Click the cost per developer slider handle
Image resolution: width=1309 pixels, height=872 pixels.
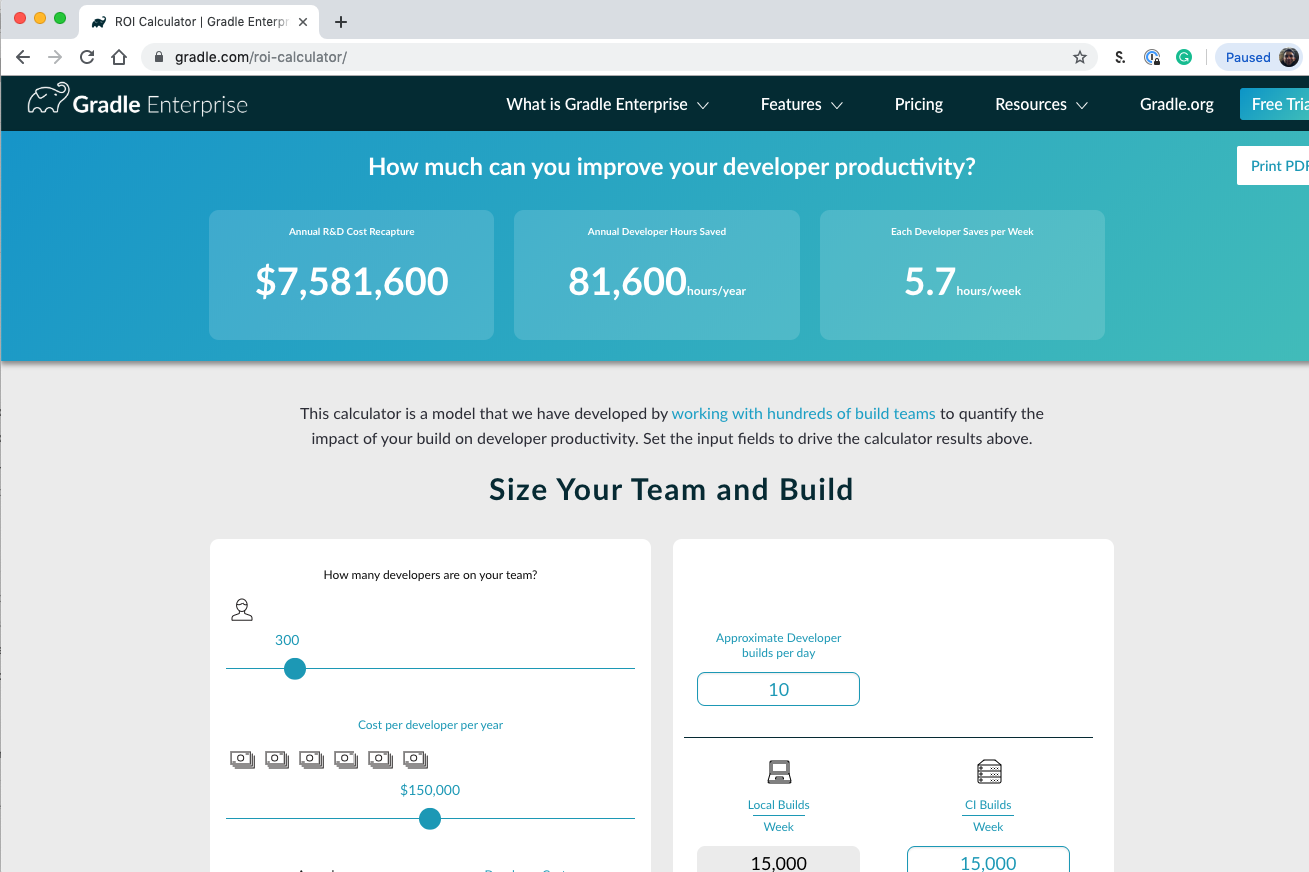[x=430, y=819]
